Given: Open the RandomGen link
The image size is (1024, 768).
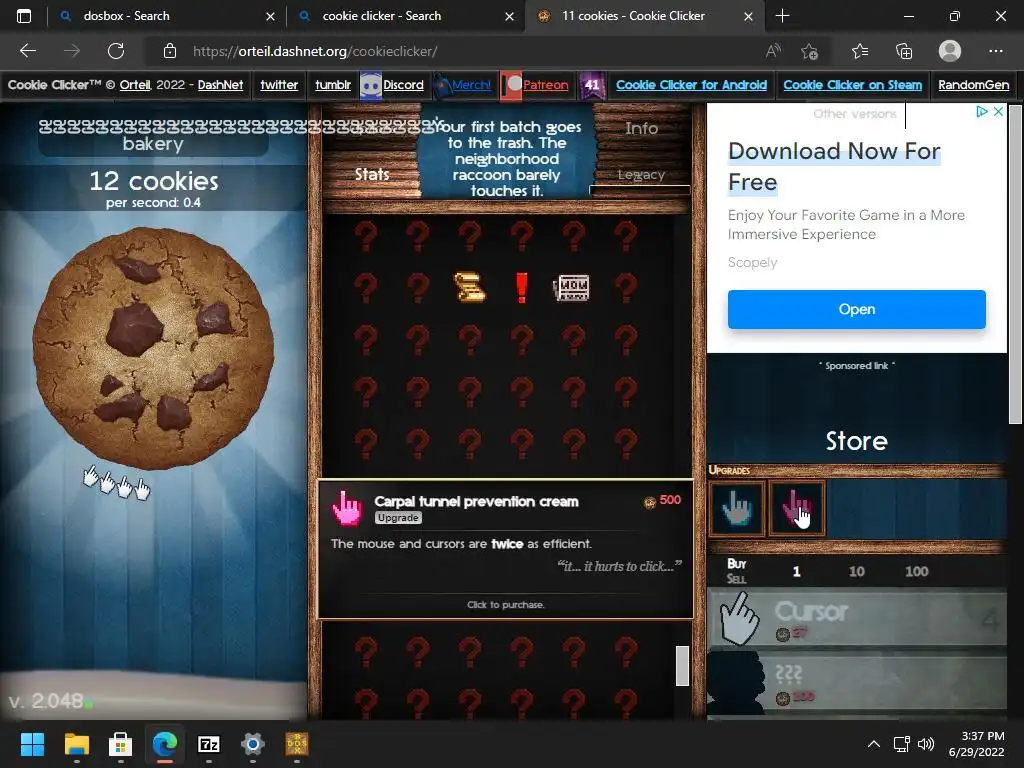Looking at the screenshot, I should [974, 85].
